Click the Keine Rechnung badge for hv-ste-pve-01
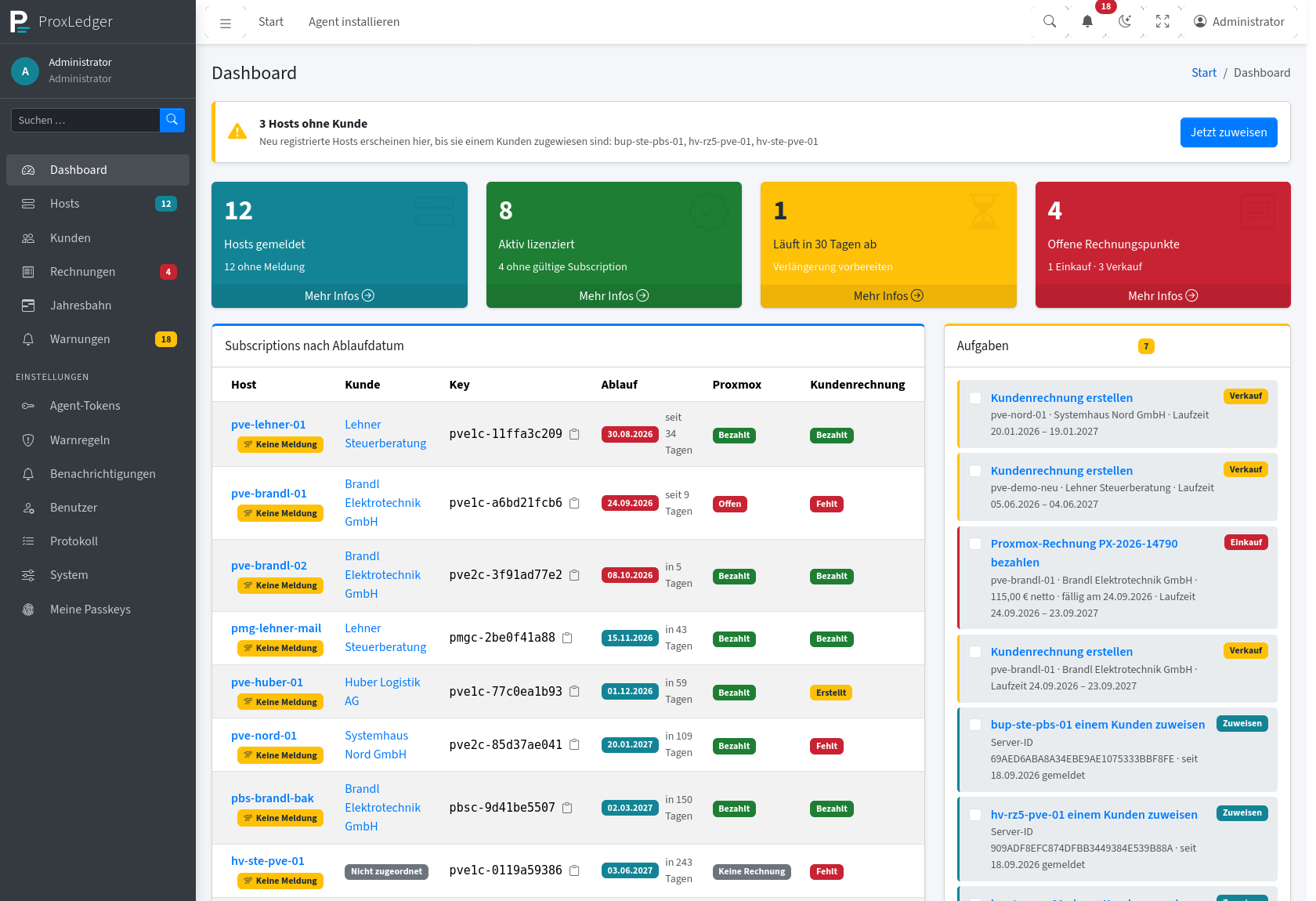This screenshot has width=1316, height=901. pyautogui.click(x=751, y=871)
